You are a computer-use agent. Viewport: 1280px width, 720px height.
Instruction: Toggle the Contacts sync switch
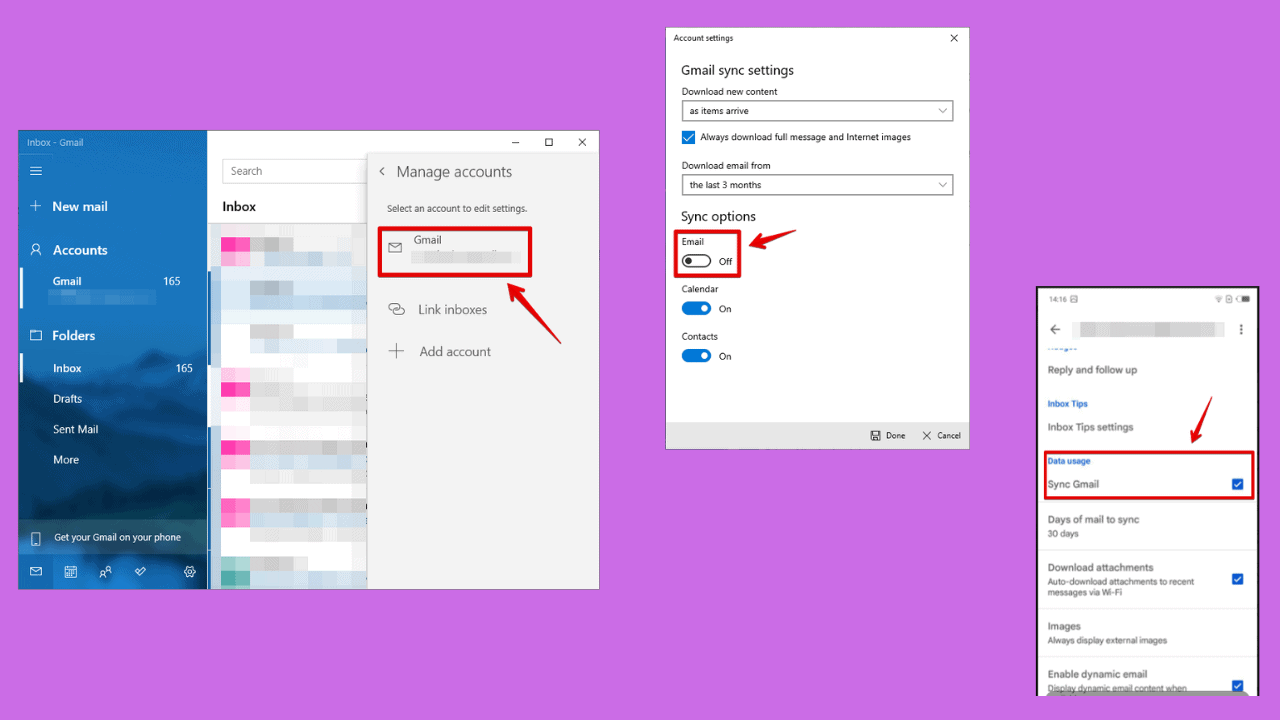[x=696, y=356]
